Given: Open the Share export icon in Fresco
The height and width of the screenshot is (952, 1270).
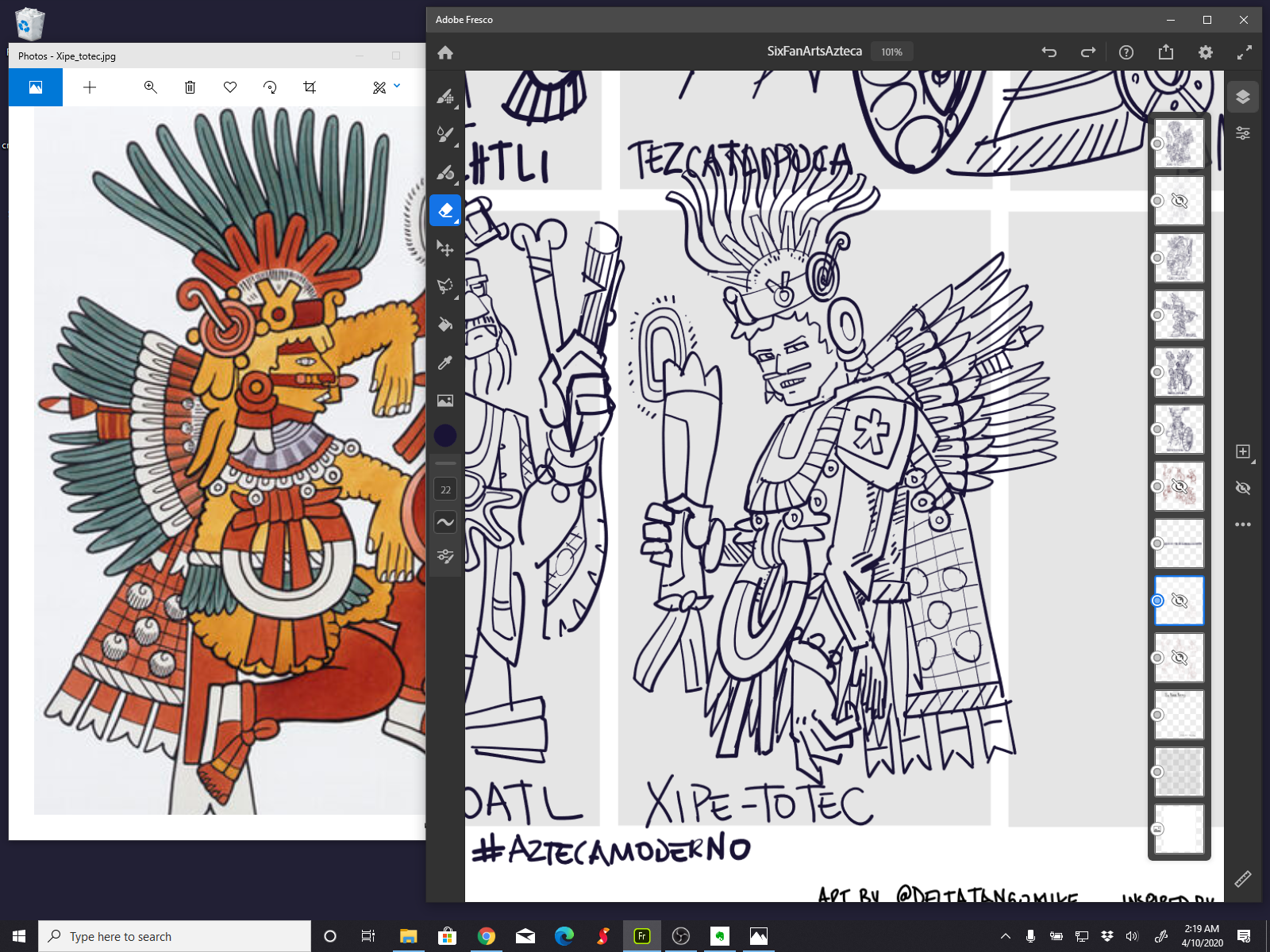Looking at the screenshot, I should [1165, 52].
